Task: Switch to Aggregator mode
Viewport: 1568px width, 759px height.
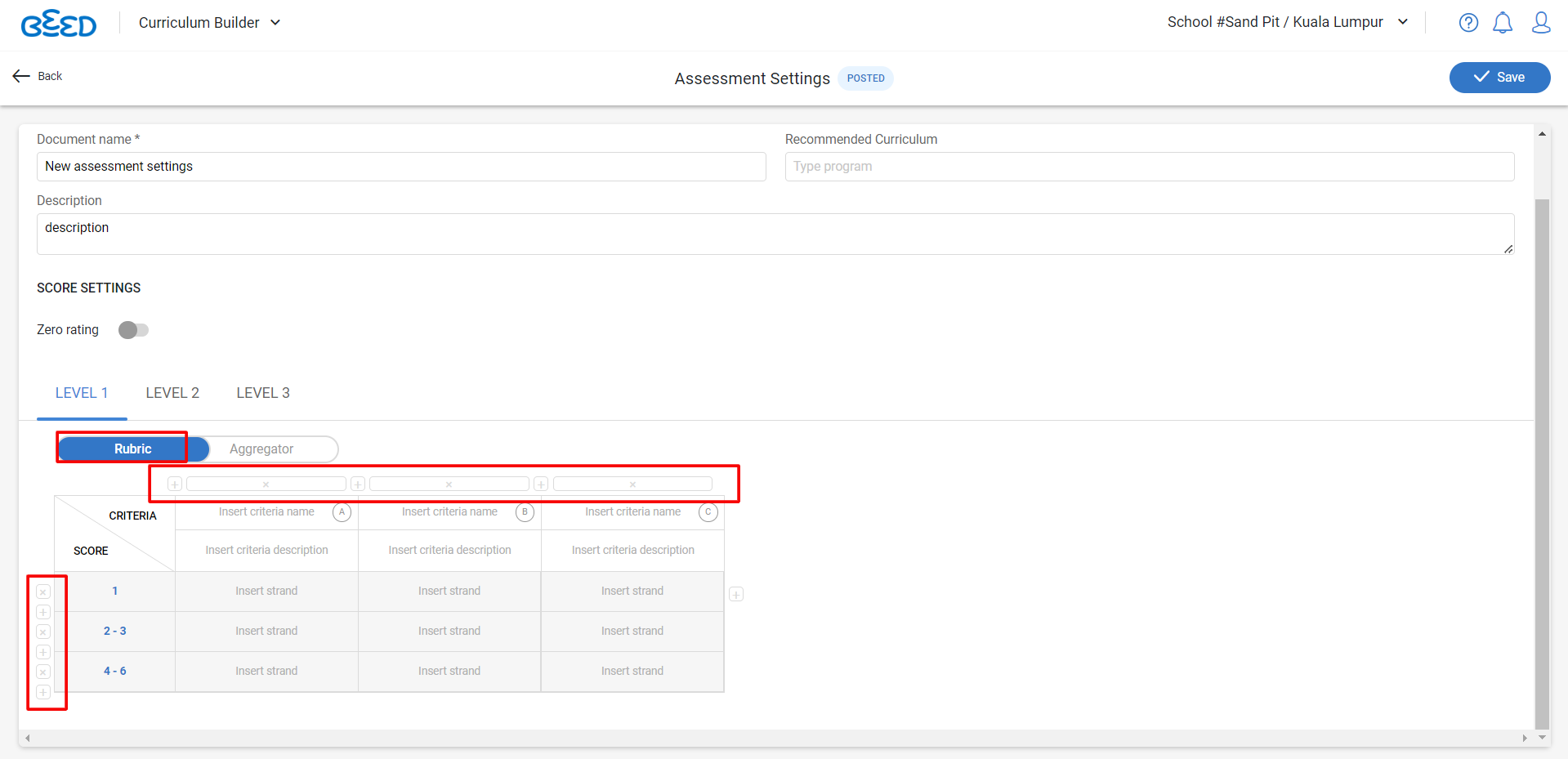Action: click(x=261, y=449)
